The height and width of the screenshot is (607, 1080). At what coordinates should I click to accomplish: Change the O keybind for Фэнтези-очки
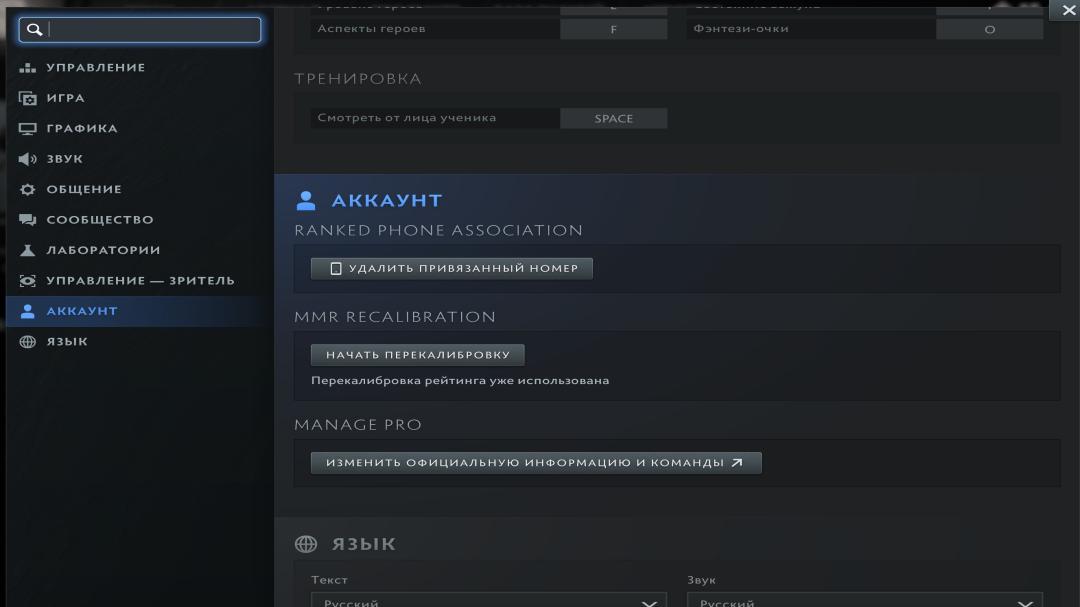[x=990, y=29]
